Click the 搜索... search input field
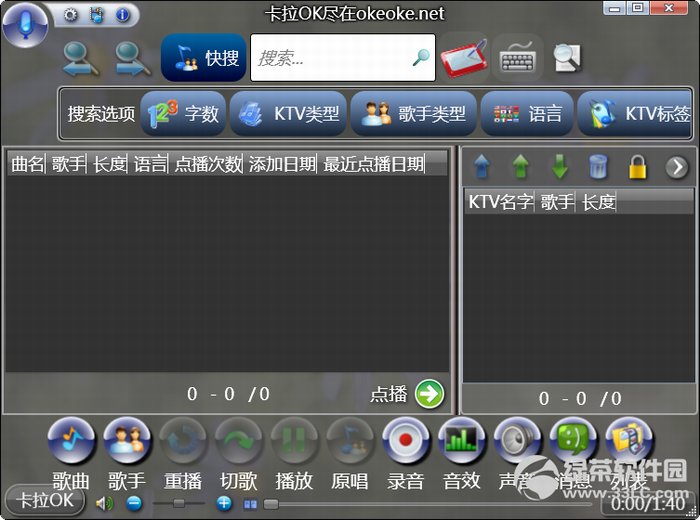The height and width of the screenshot is (520, 700). 342,58
